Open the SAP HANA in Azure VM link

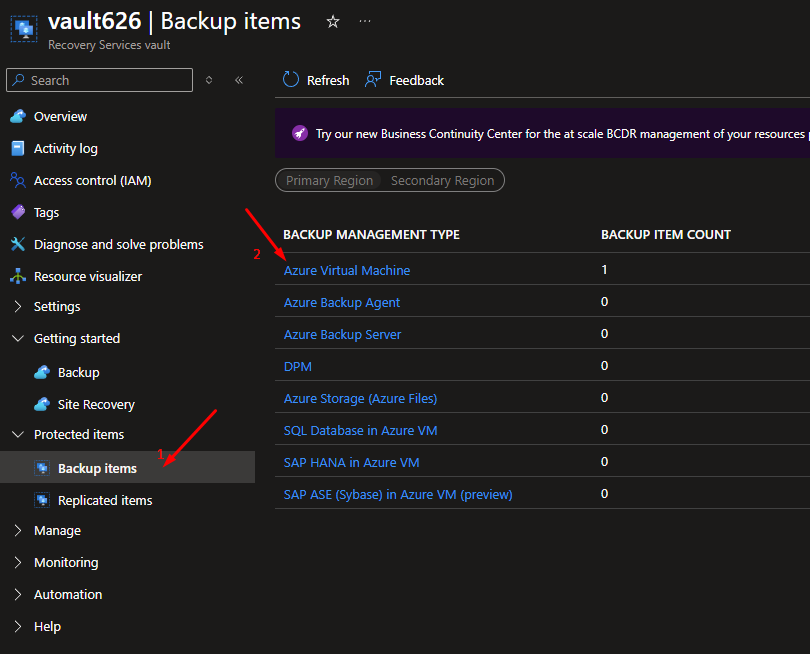351,462
